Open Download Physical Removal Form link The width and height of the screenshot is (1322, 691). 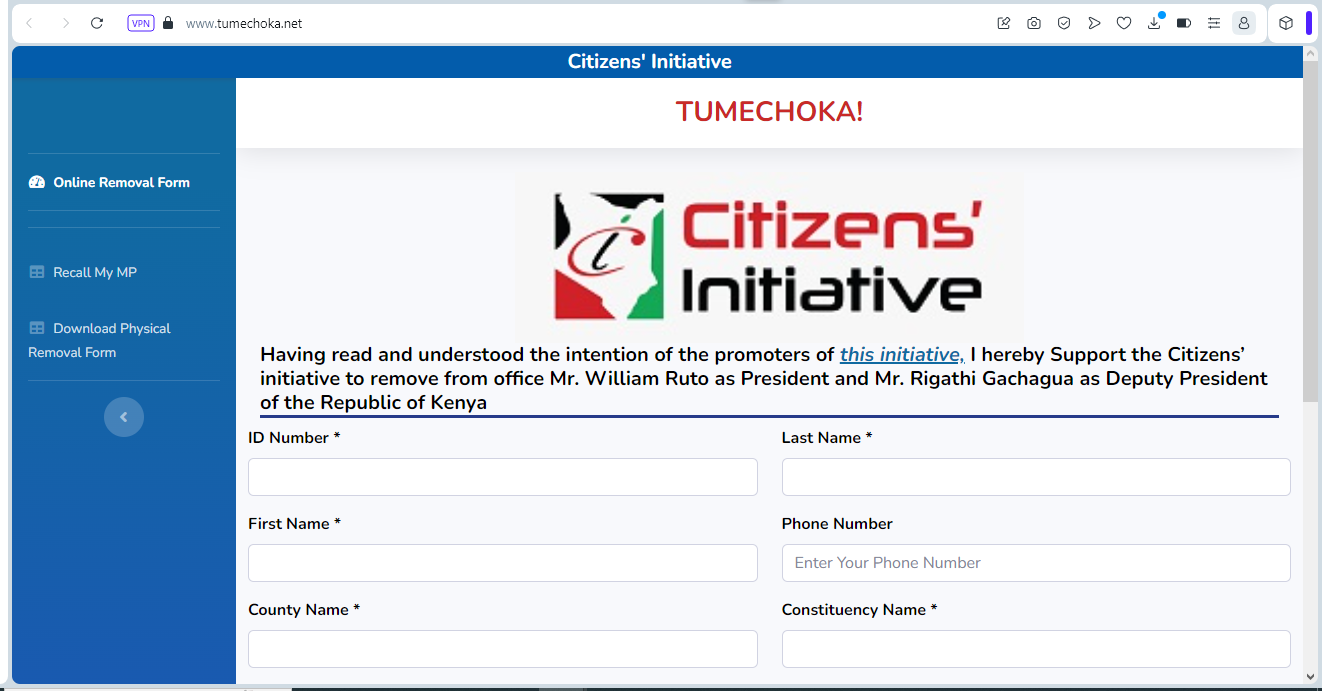111,329
